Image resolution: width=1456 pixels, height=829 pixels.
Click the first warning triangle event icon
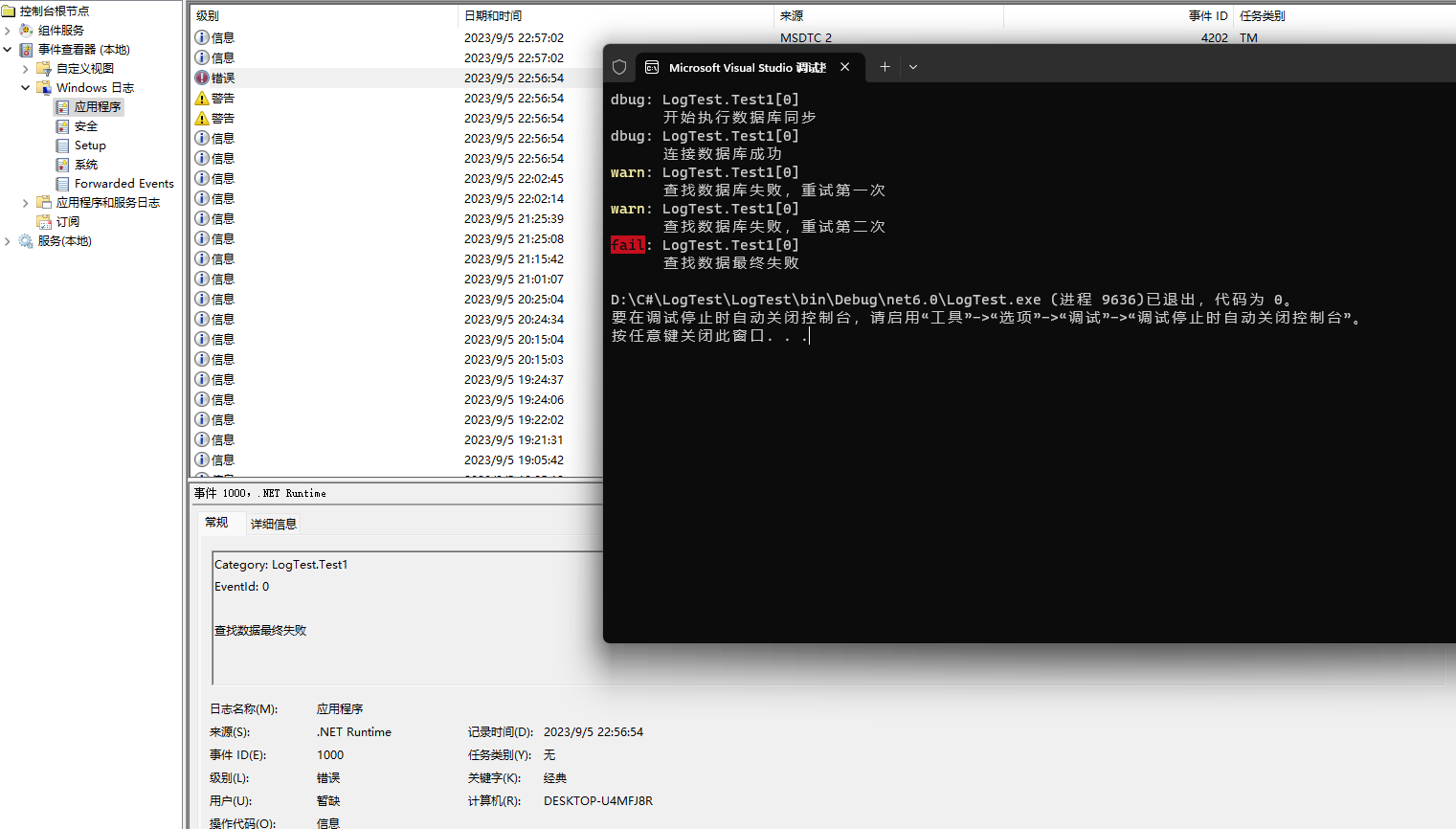coord(202,98)
